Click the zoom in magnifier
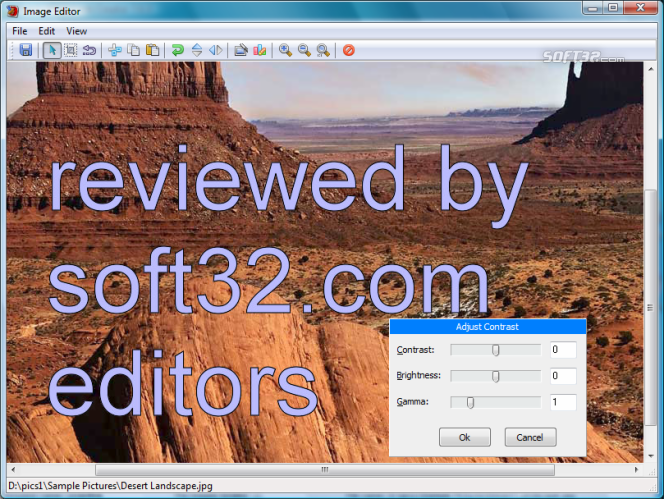The height and width of the screenshot is (499, 664). tap(285, 50)
